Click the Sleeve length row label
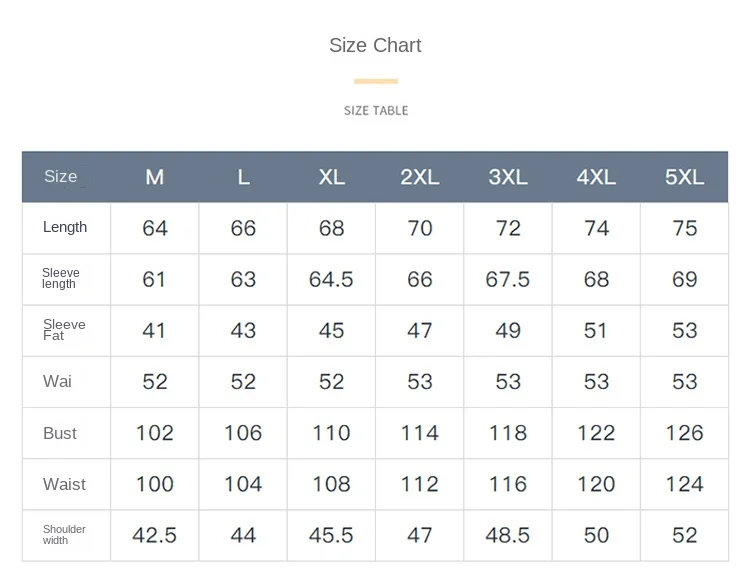The image size is (750, 586). (60, 278)
